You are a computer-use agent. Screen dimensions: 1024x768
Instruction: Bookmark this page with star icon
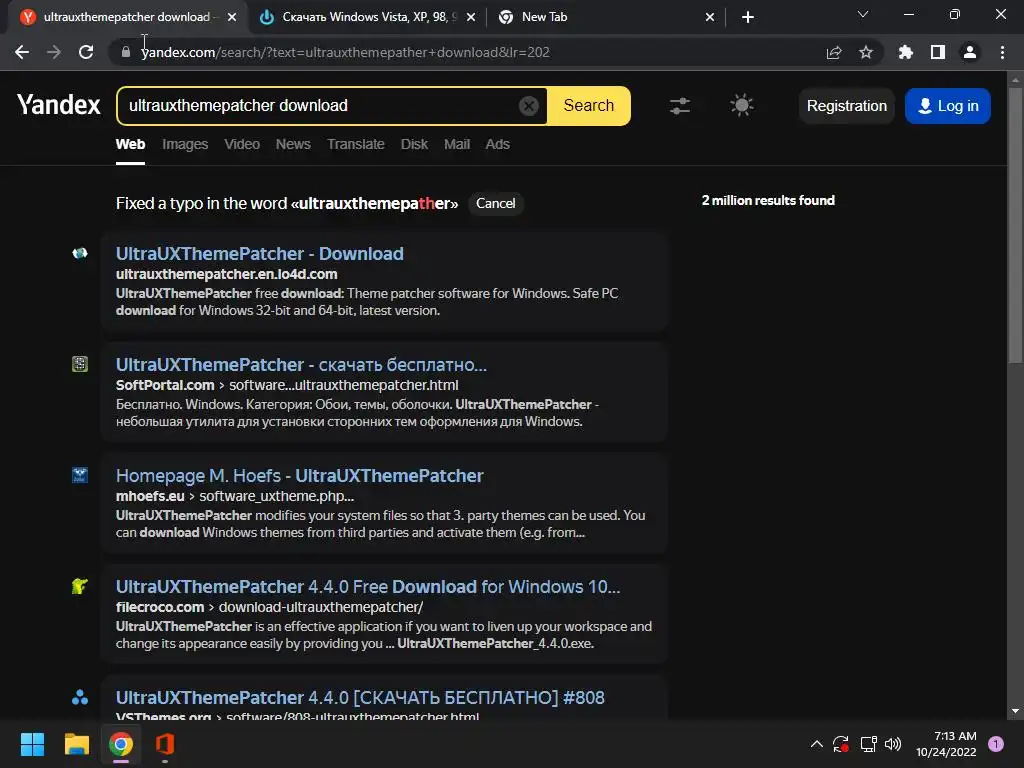[866, 52]
